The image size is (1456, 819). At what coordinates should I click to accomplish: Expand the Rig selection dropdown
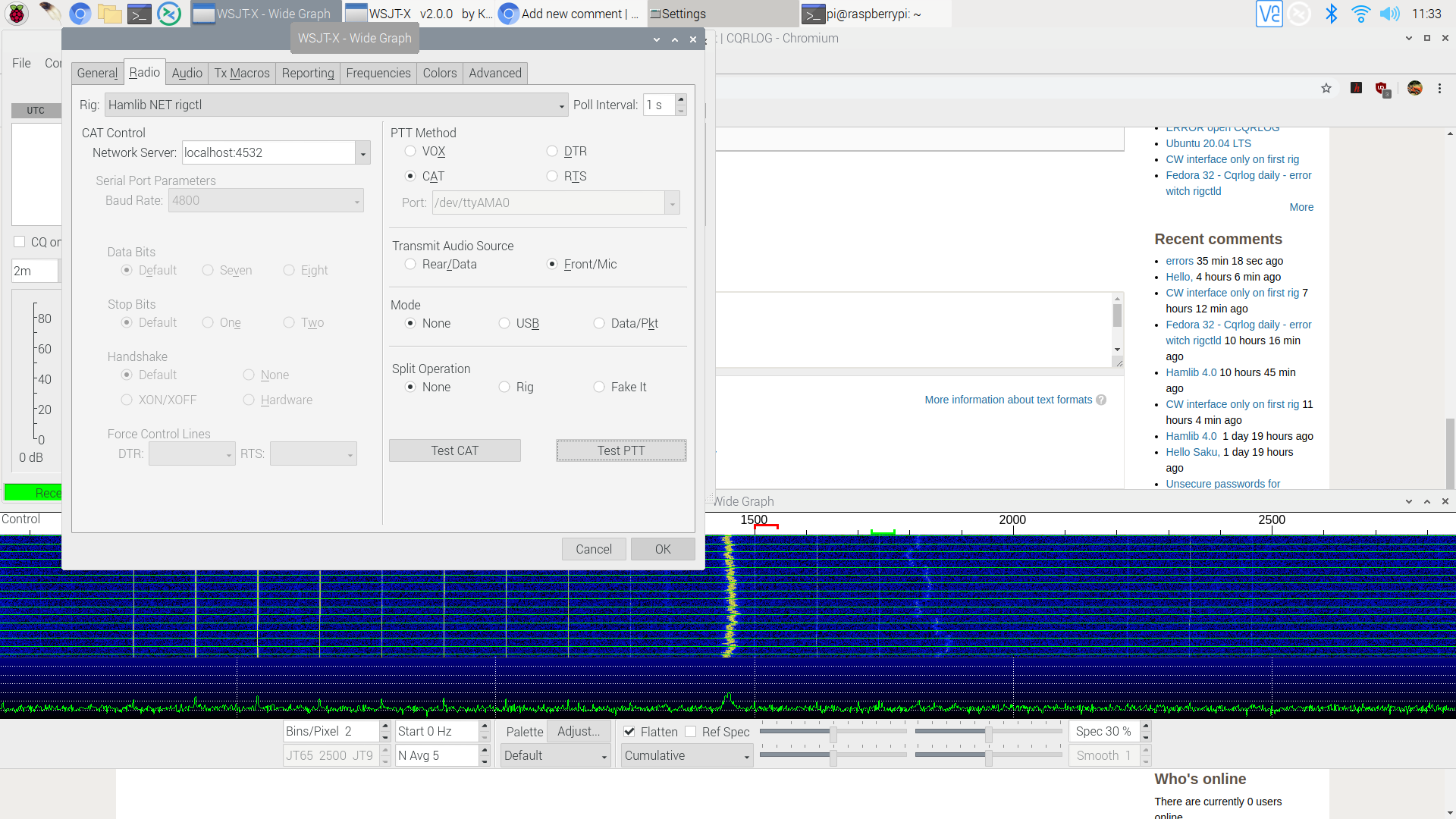tap(562, 105)
